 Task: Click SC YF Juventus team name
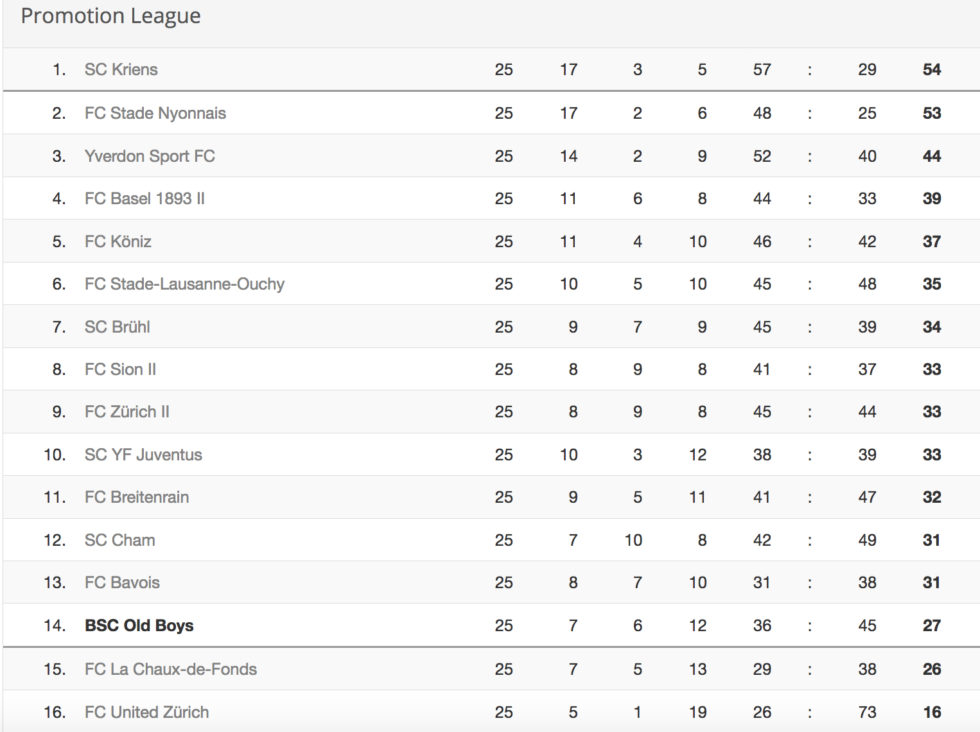[x=143, y=454]
